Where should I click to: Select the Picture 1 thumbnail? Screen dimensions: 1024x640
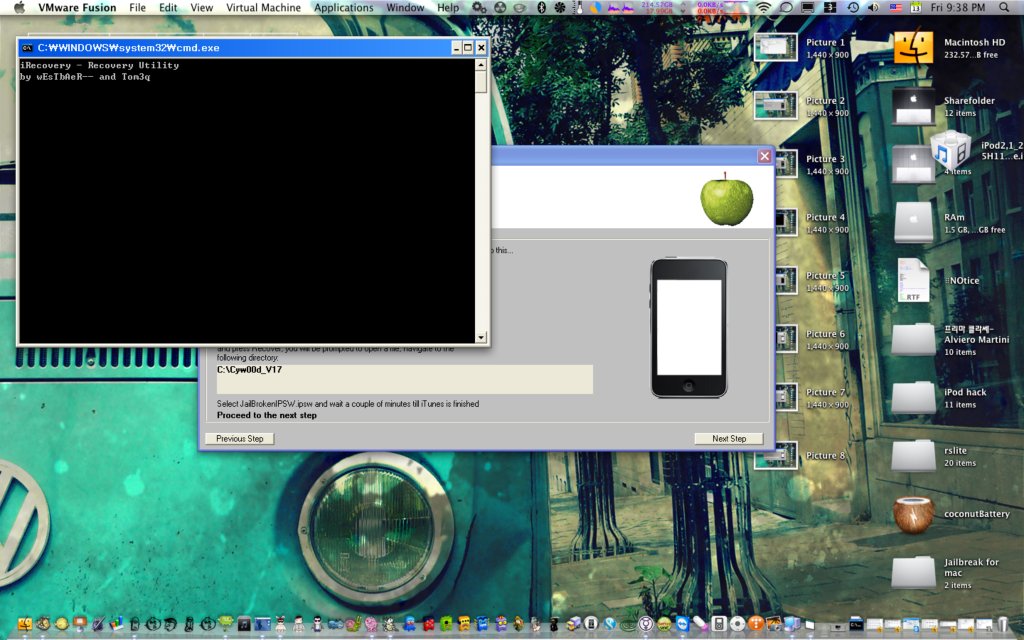pos(776,48)
